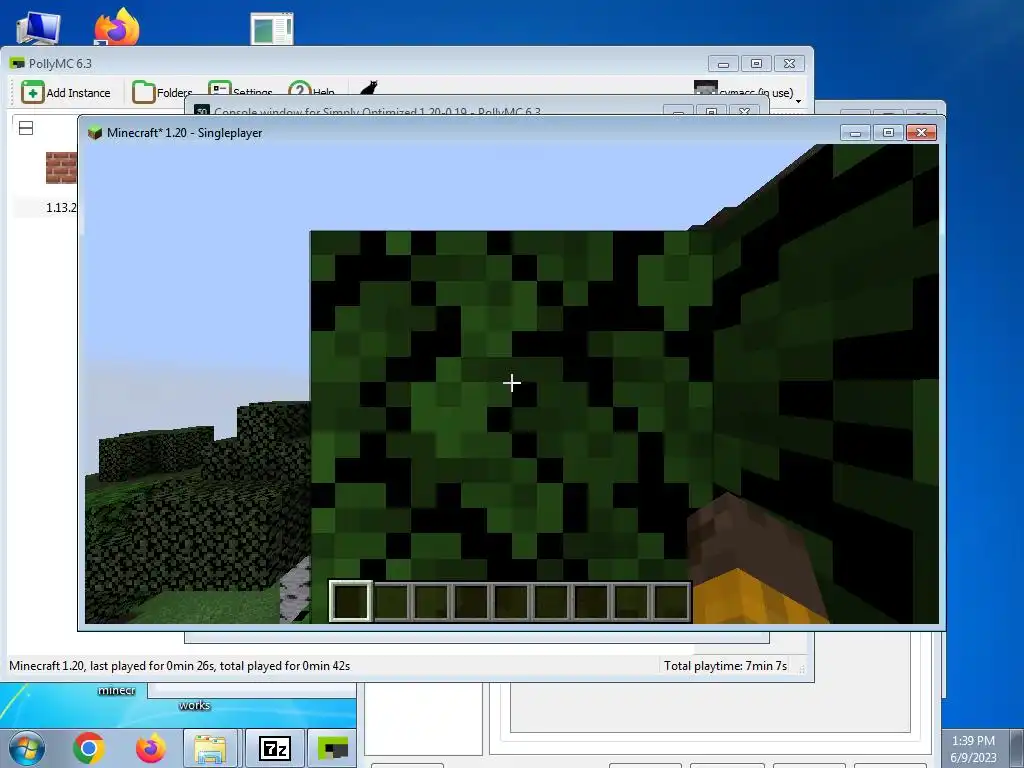
Task: Select the second hotbar slot in Minecraft
Action: 391,601
